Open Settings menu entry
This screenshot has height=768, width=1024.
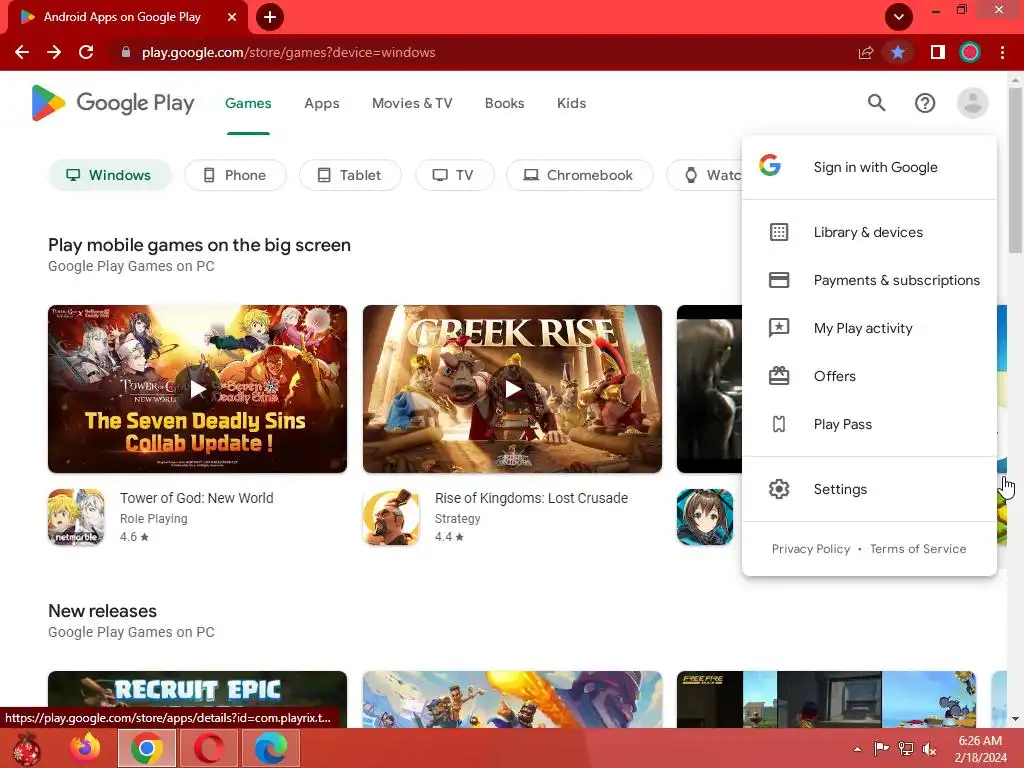[869, 489]
